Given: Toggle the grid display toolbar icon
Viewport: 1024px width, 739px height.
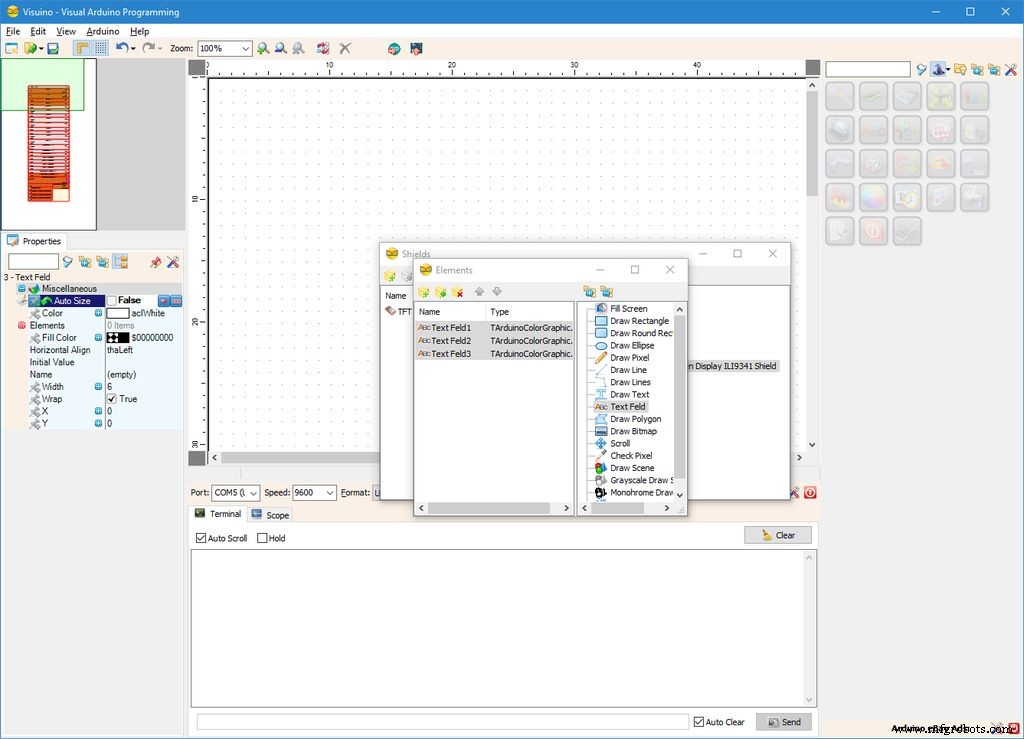Looking at the screenshot, I should point(101,48).
